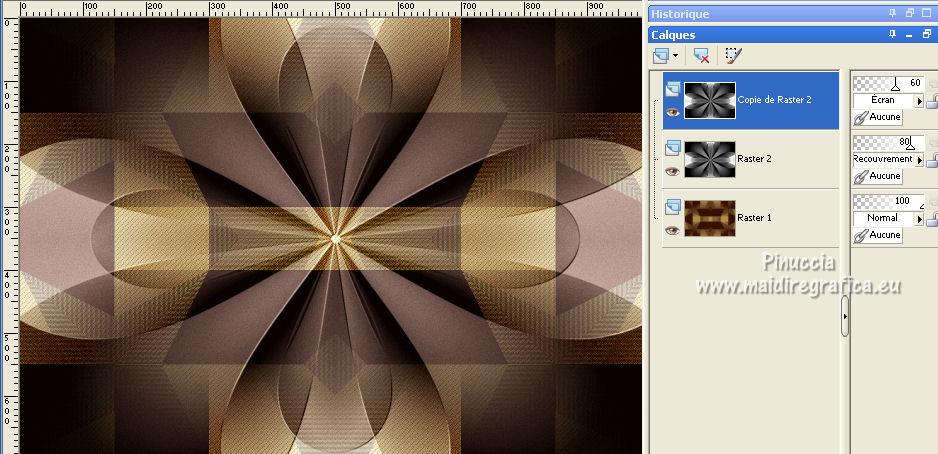Screen dimensions: 938x454
Task: Adjust opacity slider set to 60
Action: click(889, 83)
